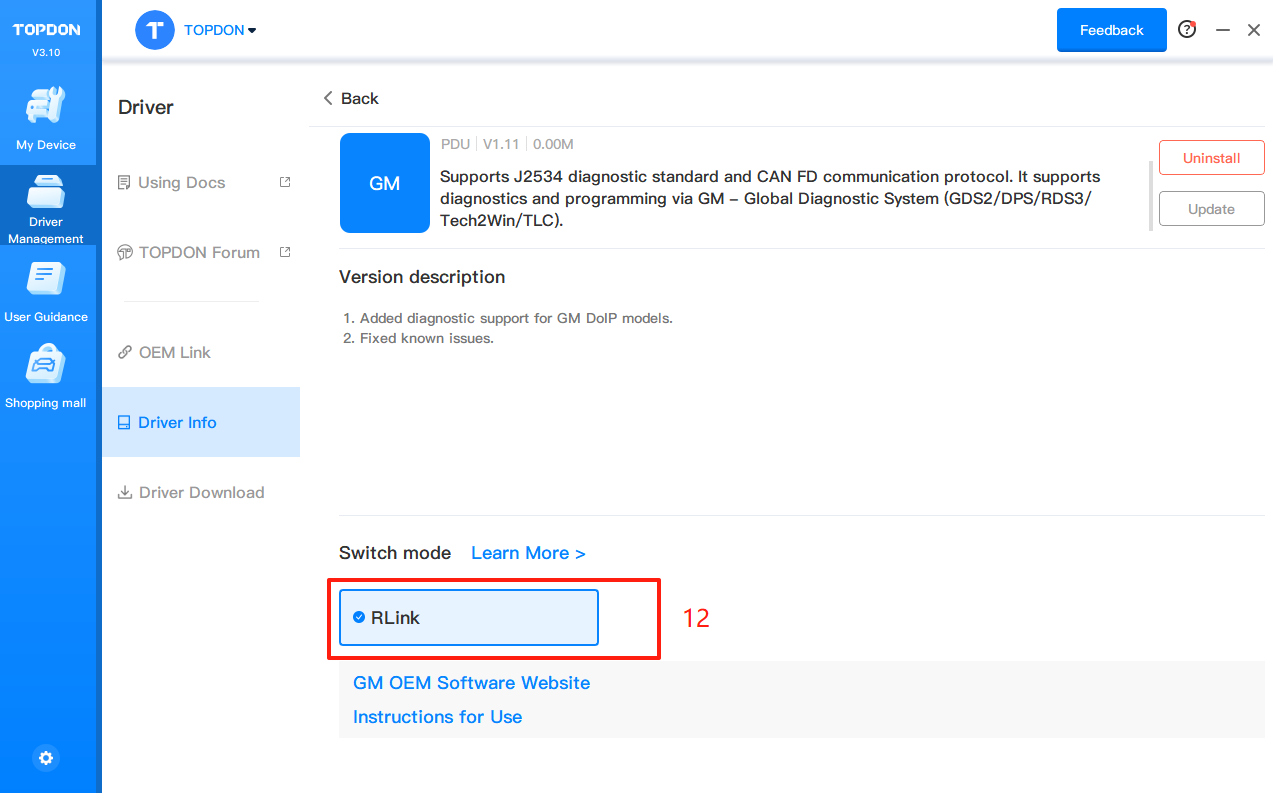
Task: Click the TOPDON round logo avatar
Action: (x=154, y=30)
